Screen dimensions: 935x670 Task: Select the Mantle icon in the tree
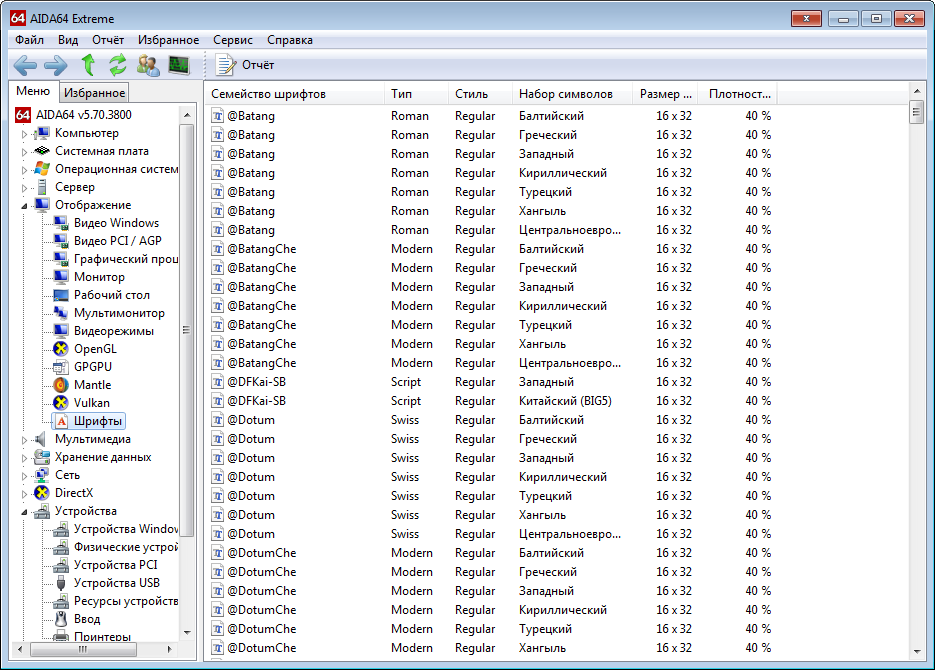[x=60, y=384]
